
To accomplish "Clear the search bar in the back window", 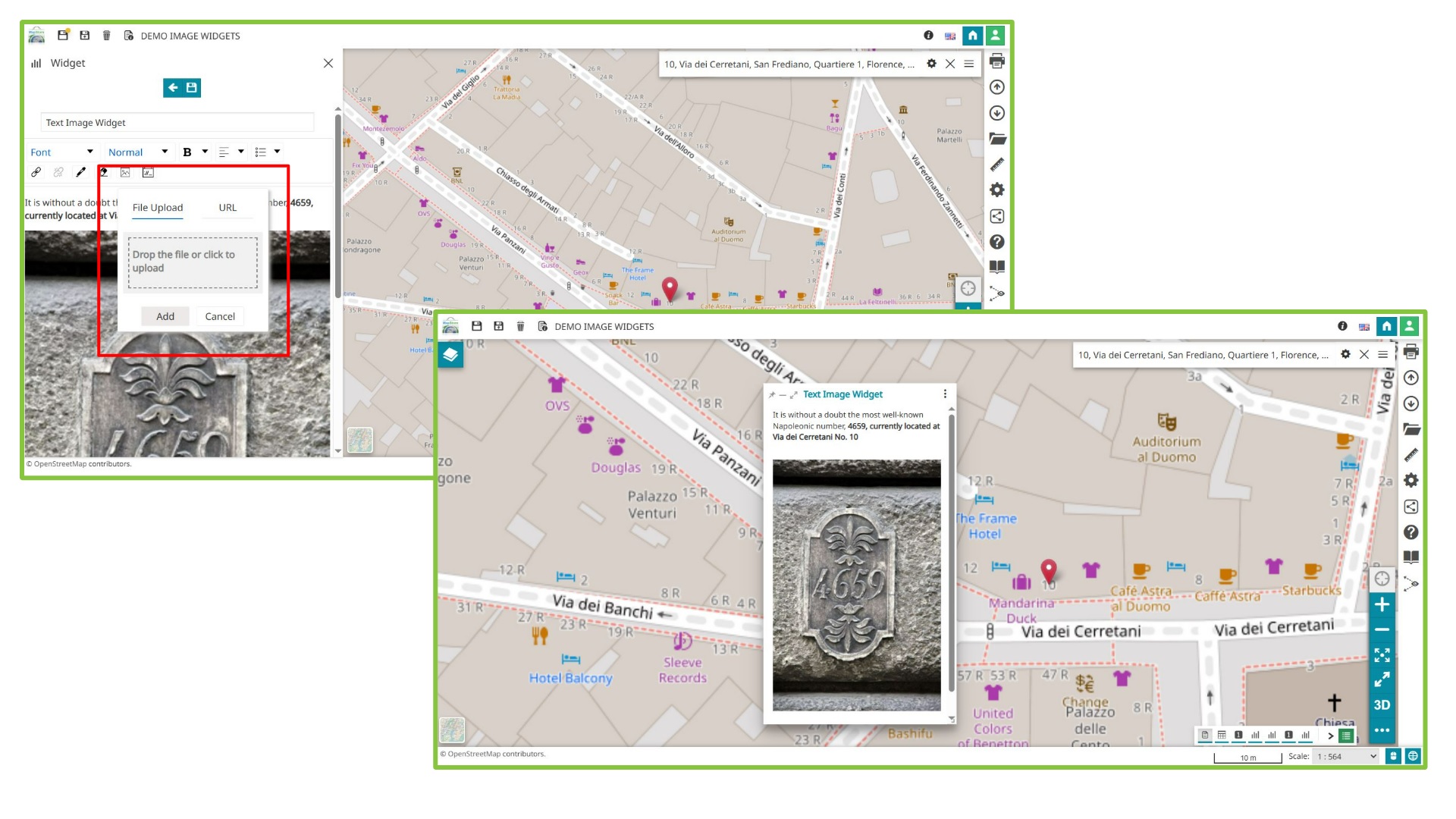I will pyautogui.click(x=950, y=64).
